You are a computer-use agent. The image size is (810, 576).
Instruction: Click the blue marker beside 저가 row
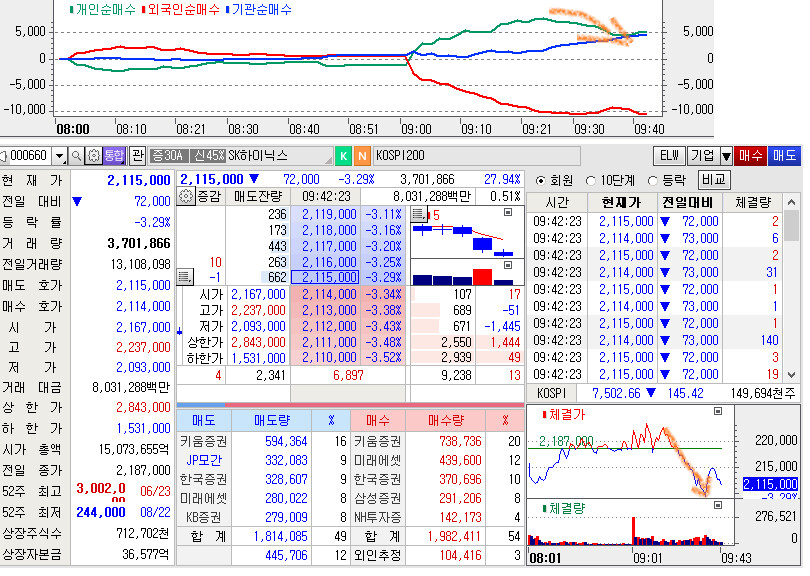tap(179, 332)
